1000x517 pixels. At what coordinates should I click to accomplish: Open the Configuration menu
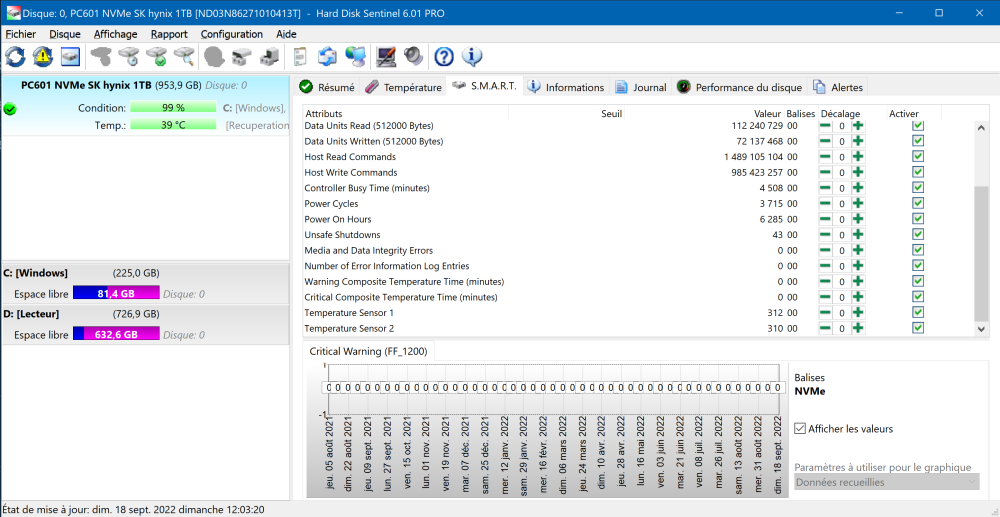pyautogui.click(x=231, y=34)
